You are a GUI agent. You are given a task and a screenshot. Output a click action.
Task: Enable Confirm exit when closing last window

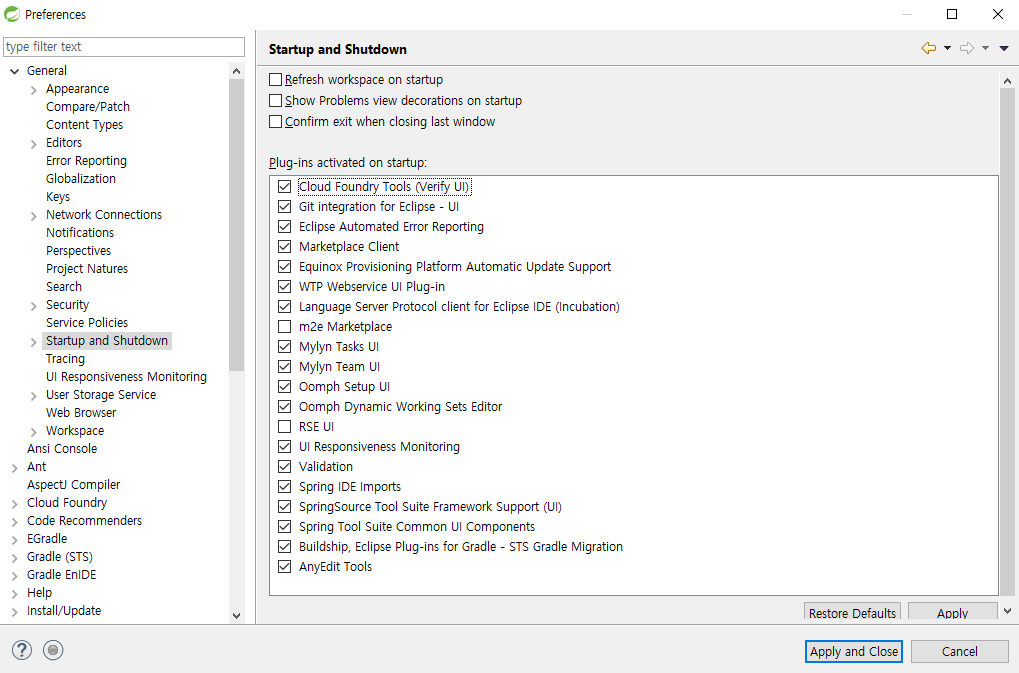click(x=276, y=121)
